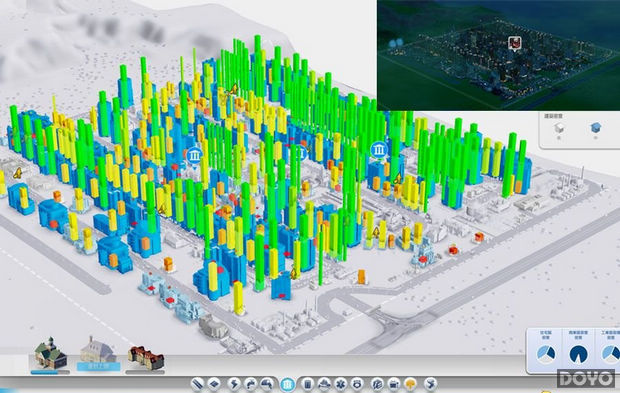Select the Zones menu icon
This screenshot has height=393, width=620.
pos(214,384)
